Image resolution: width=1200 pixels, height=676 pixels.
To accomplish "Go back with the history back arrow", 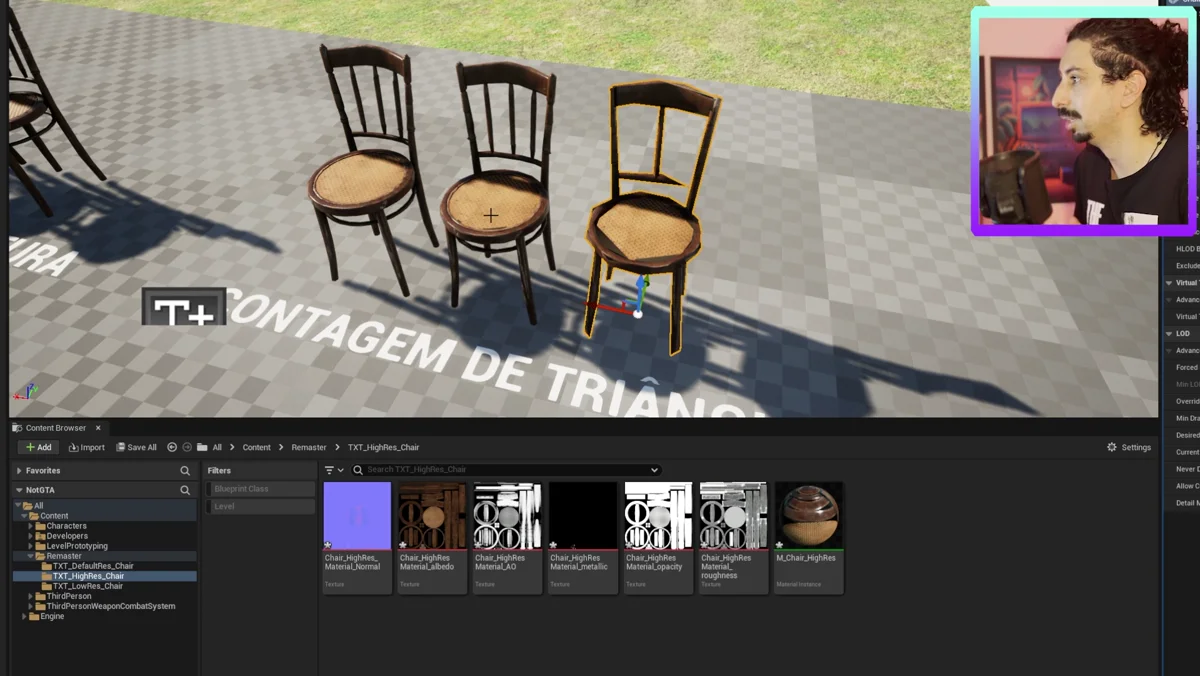I will (x=172, y=447).
